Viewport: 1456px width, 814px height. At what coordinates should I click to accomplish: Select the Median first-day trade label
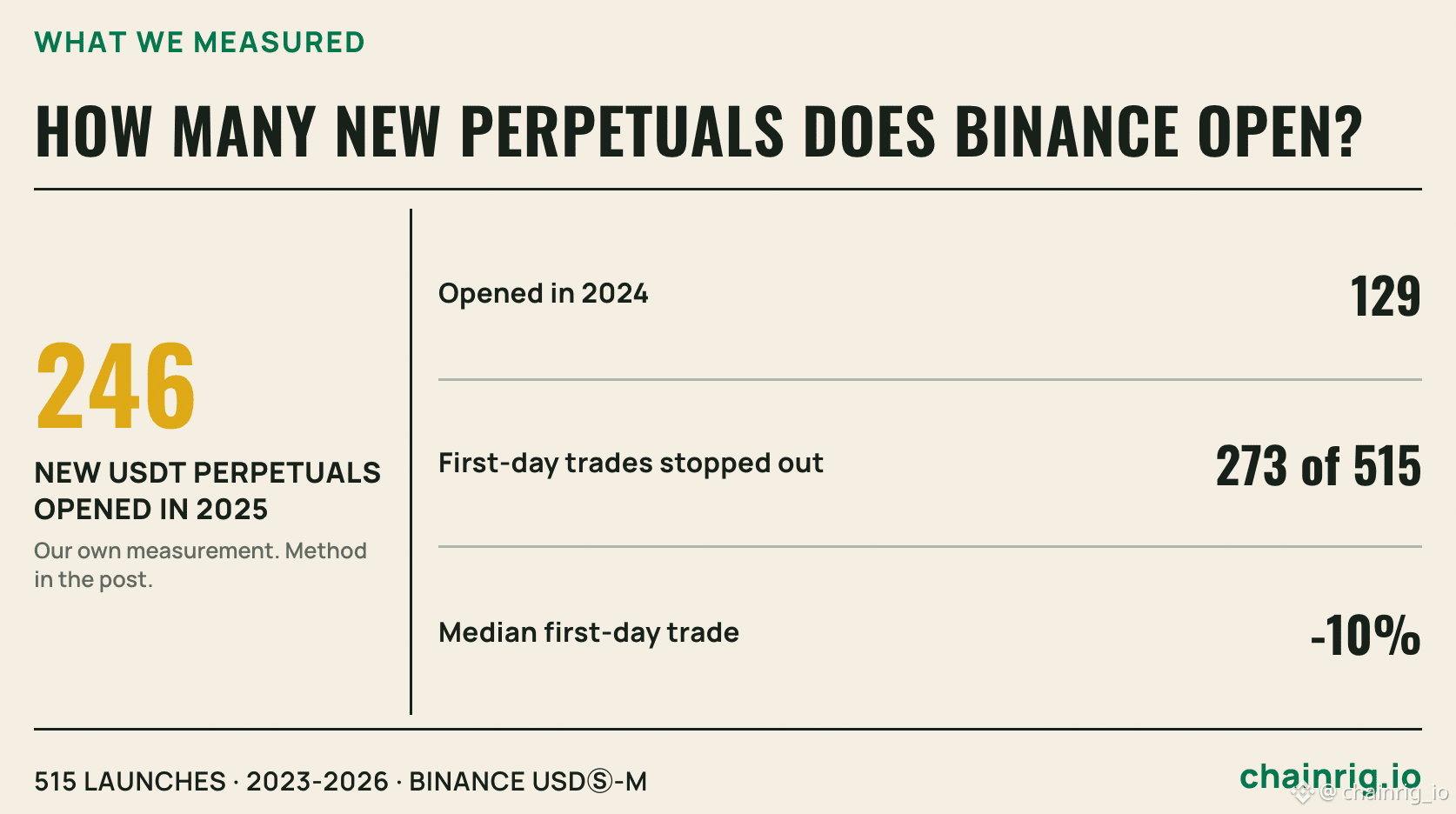[x=589, y=632]
